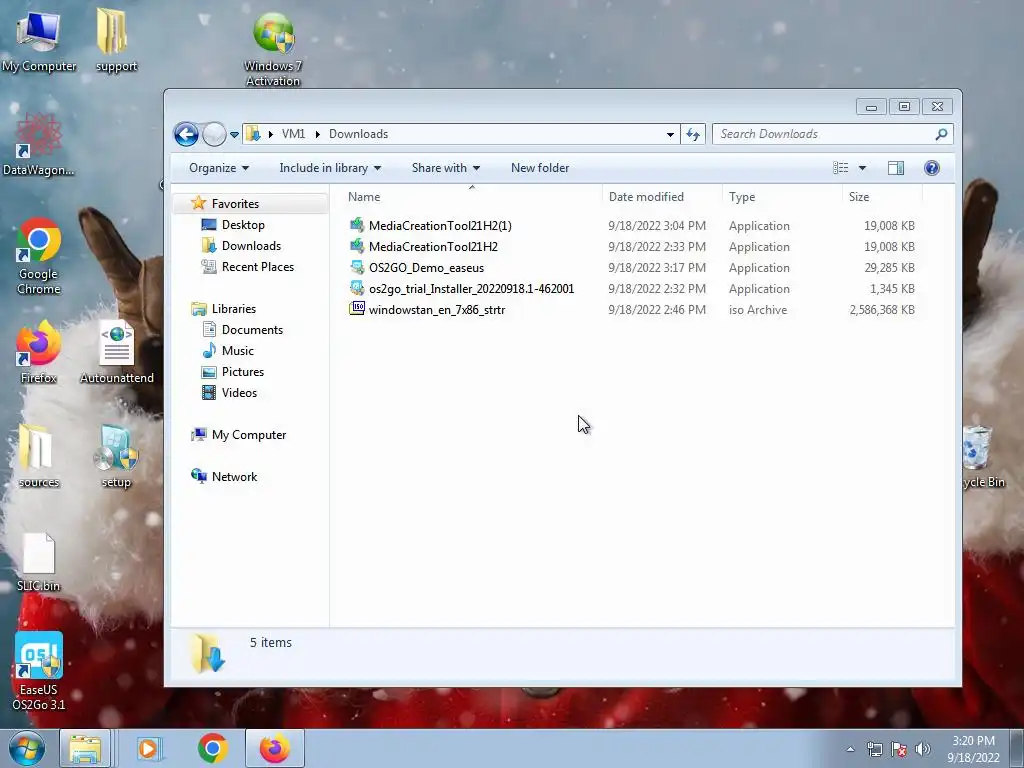Select the DataWagon desktop shortcut
This screenshot has width=1024, height=768.
pyautogui.click(x=39, y=144)
